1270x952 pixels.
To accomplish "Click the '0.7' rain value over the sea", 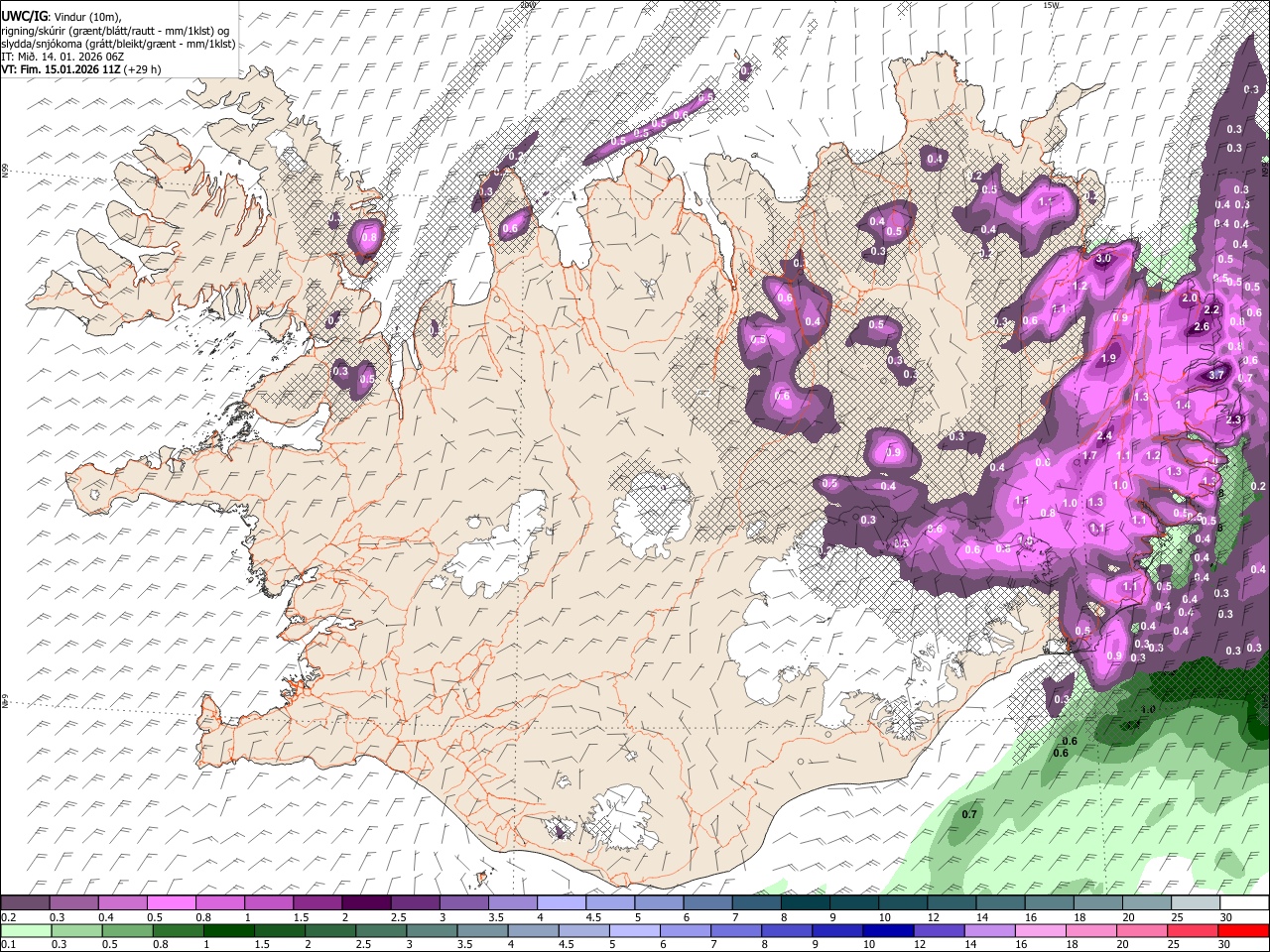I will pos(969,814).
